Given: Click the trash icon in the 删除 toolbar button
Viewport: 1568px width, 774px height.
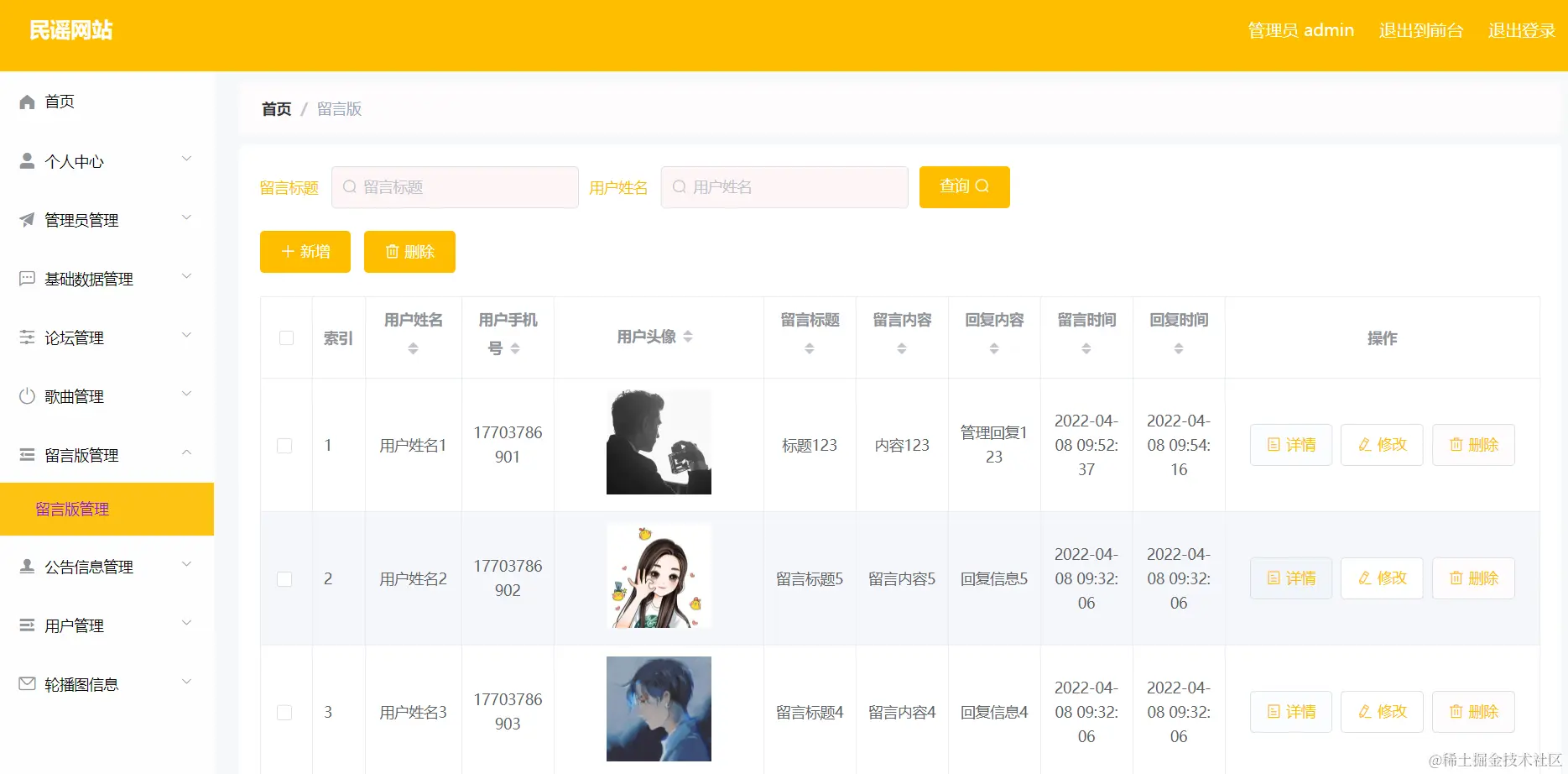Looking at the screenshot, I should click(x=393, y=251).
